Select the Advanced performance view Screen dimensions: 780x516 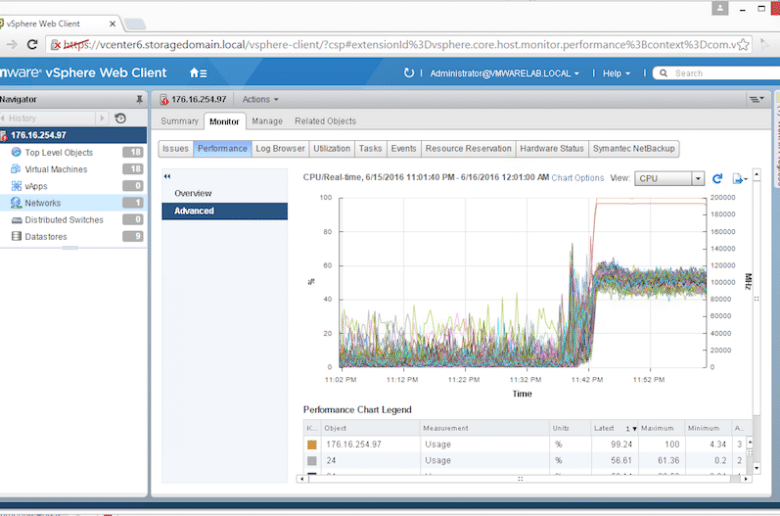[x=224, y=211]
